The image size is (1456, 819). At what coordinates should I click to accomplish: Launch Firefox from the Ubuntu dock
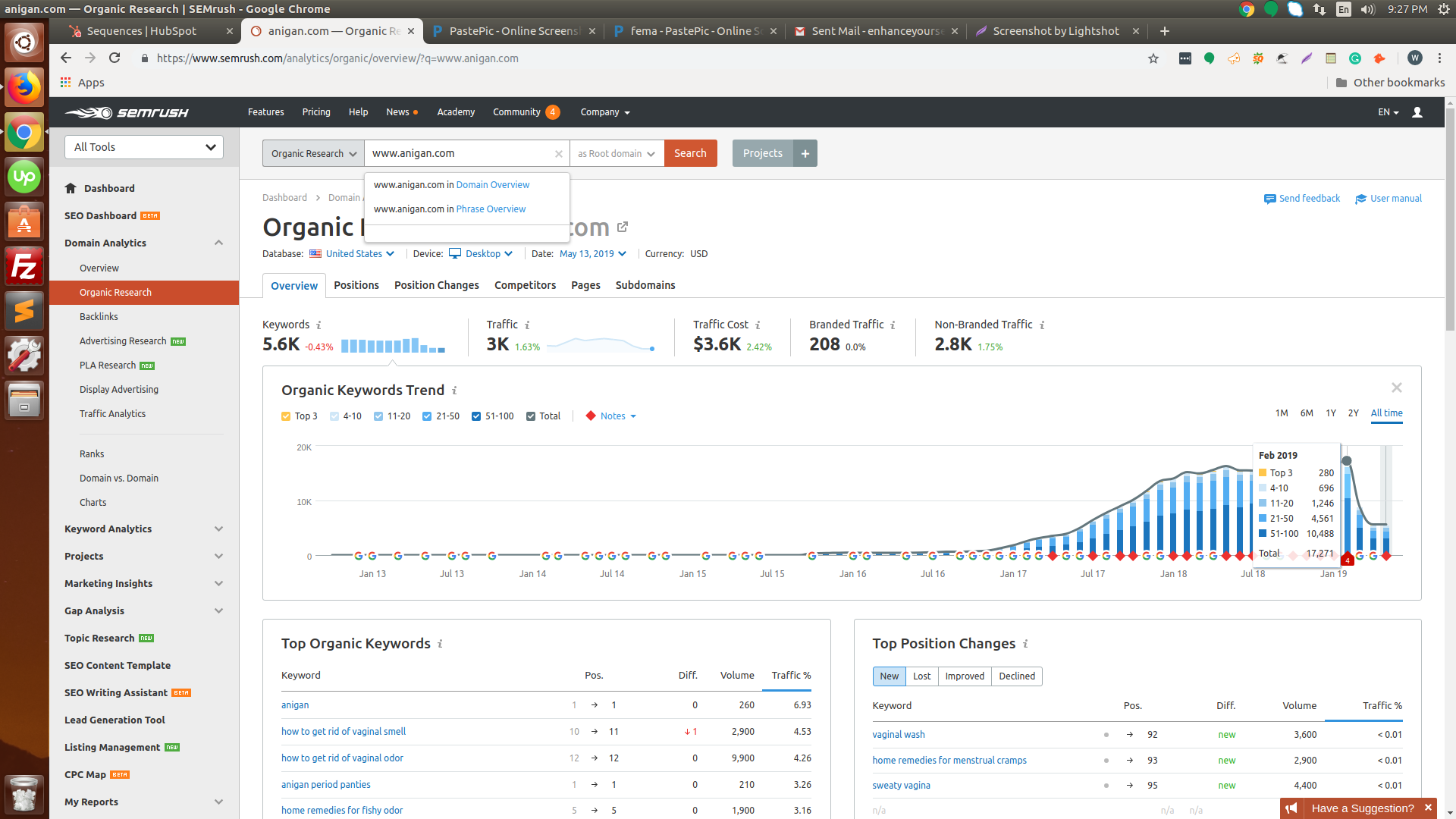pos(24,88)
